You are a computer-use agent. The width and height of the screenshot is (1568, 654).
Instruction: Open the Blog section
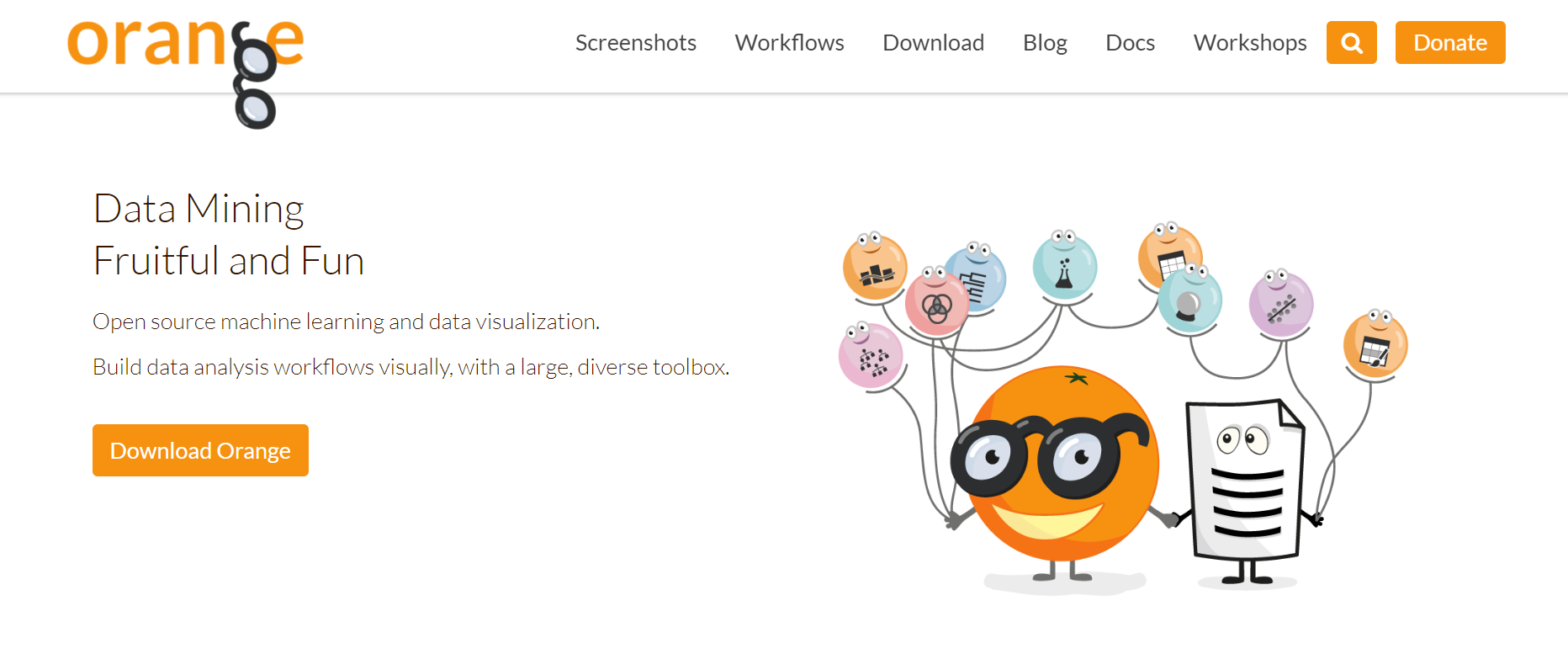point(1045,43)
